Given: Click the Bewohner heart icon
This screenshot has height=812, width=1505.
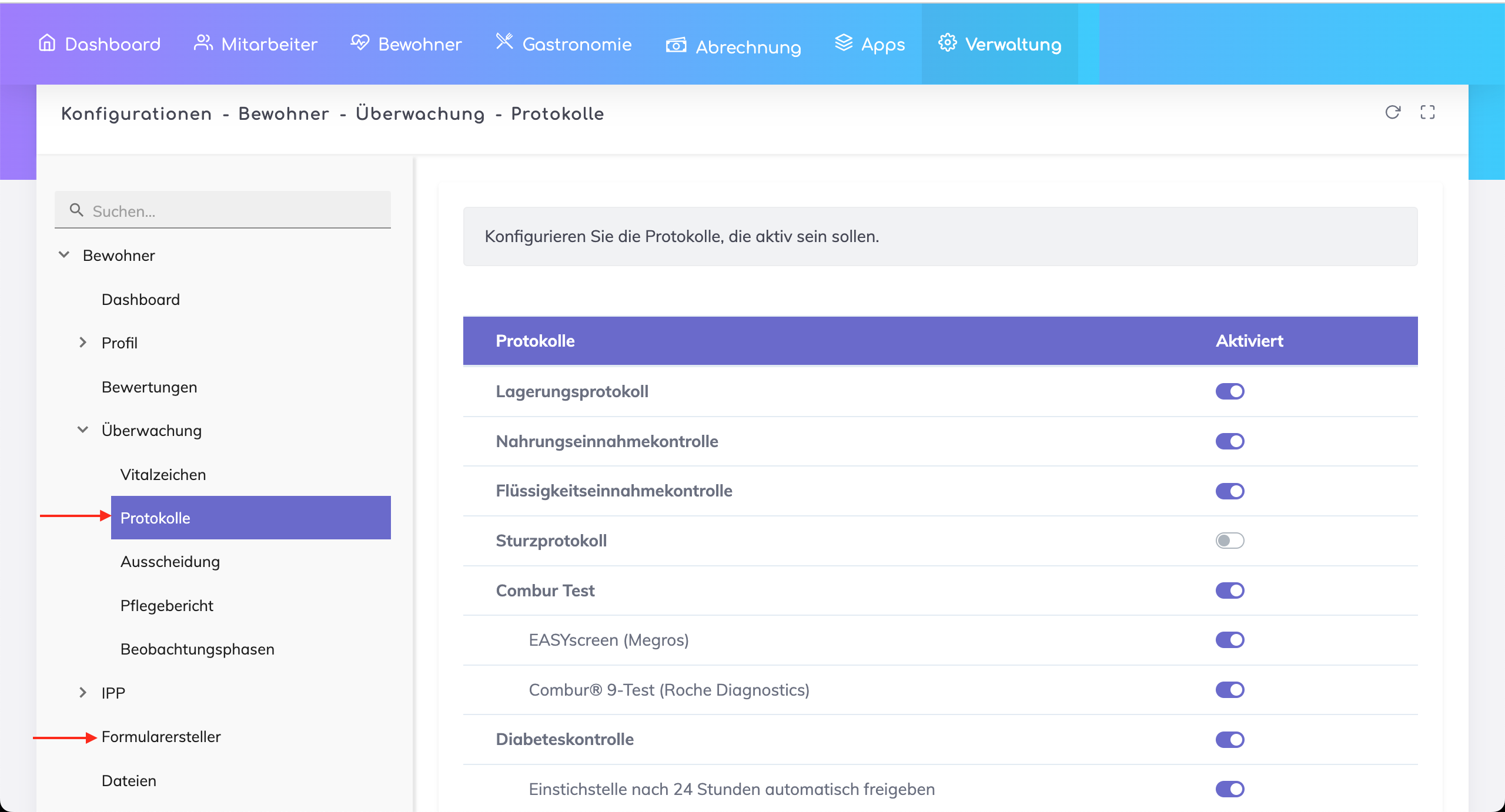Looking at the screenshot, I should [360, 43].
